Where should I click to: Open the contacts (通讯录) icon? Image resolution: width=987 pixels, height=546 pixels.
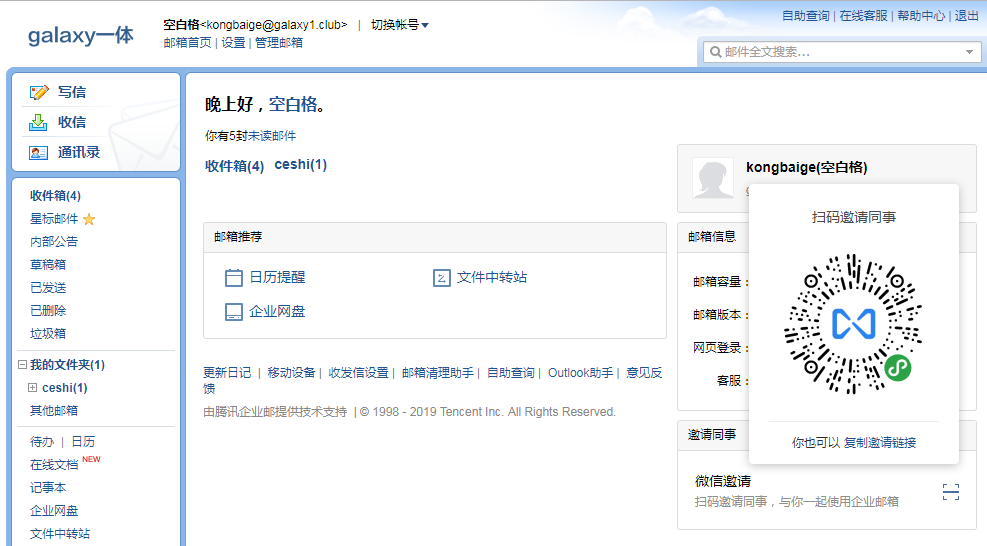(39, 152)
